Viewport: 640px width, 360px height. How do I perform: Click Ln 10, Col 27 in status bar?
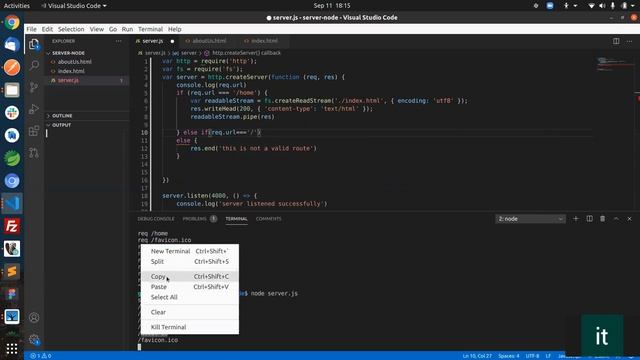(477, 356)
